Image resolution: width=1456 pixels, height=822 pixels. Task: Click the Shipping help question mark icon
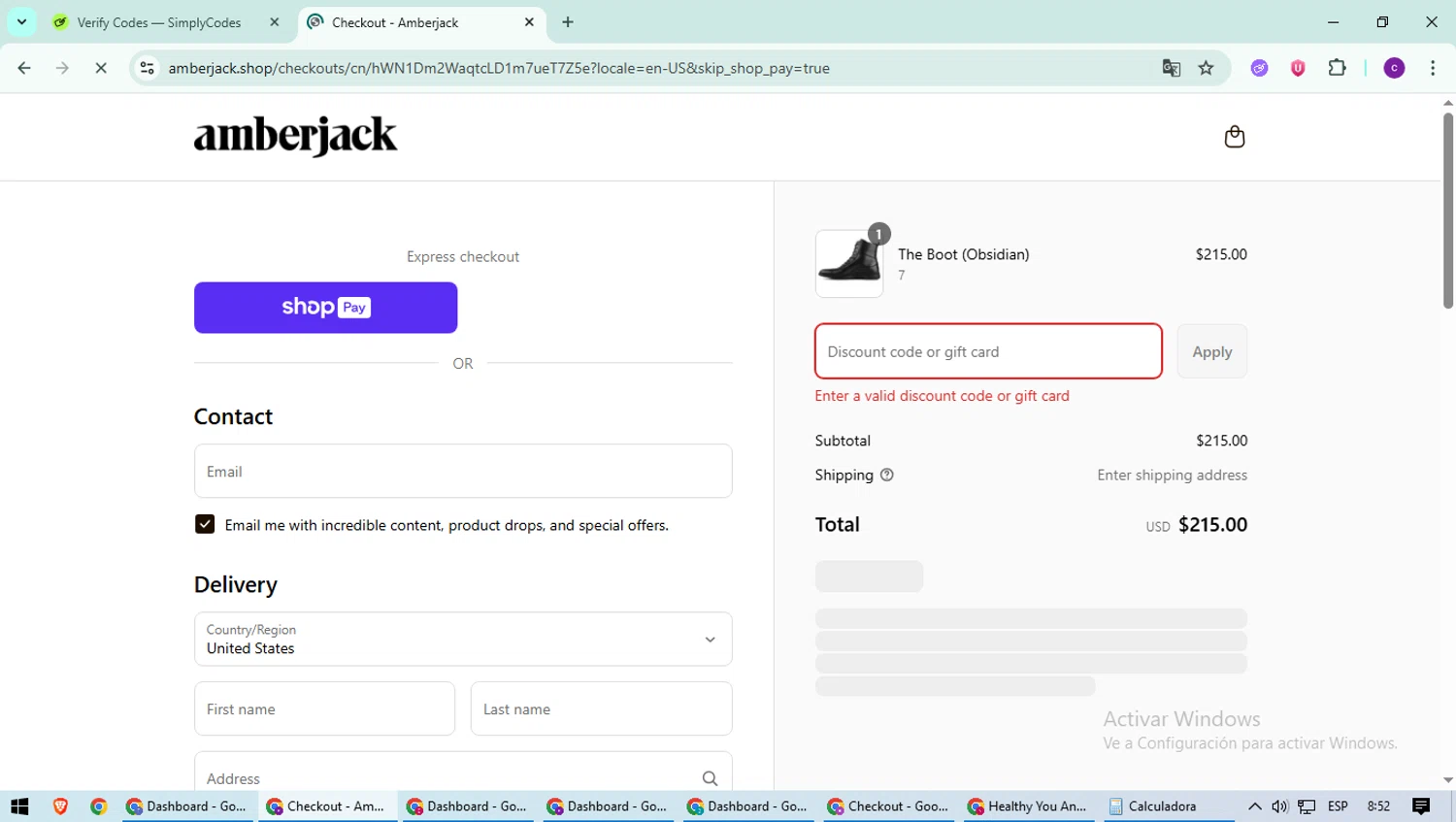886,475
